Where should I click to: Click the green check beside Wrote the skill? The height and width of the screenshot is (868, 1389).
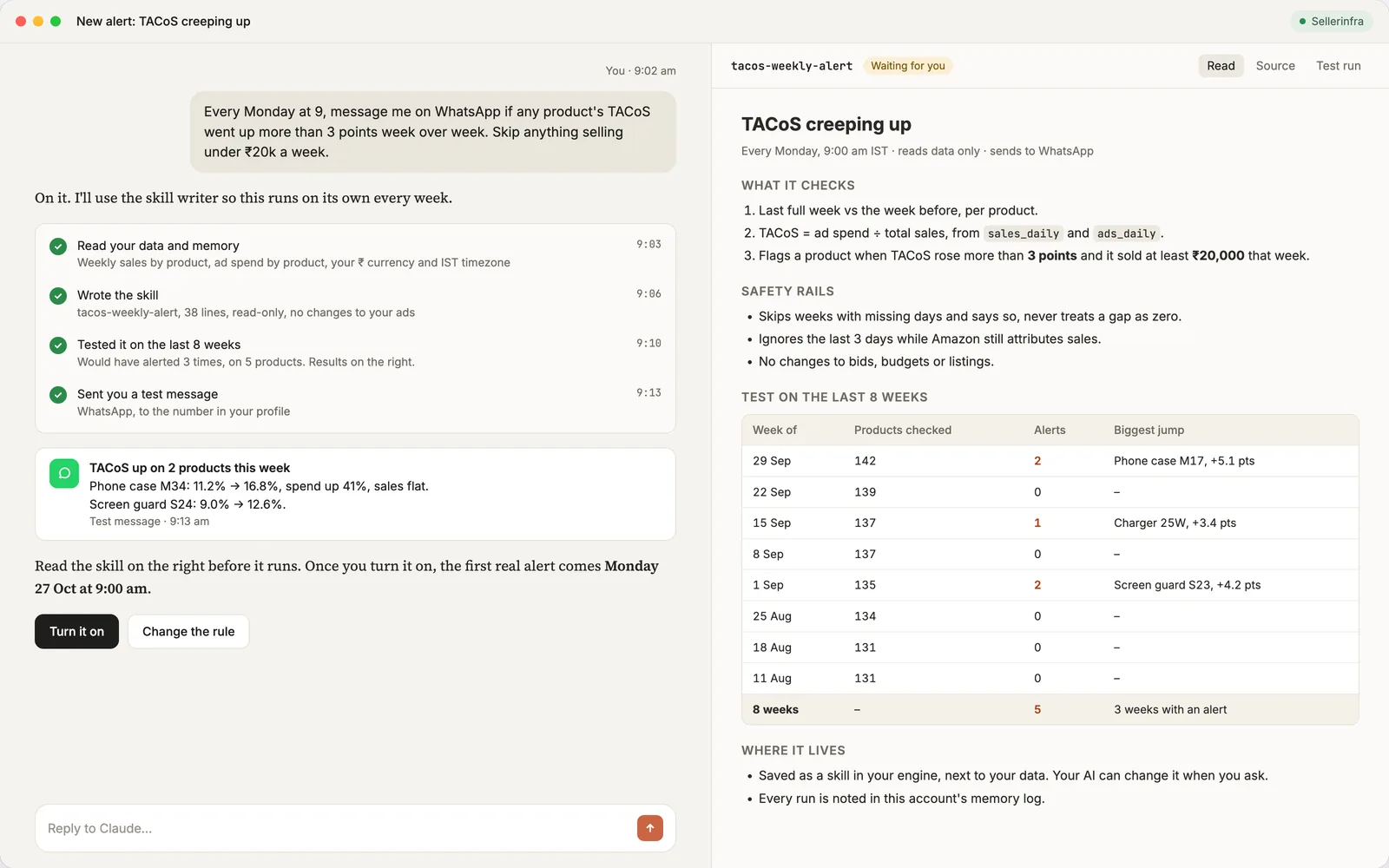click(58, 296)
